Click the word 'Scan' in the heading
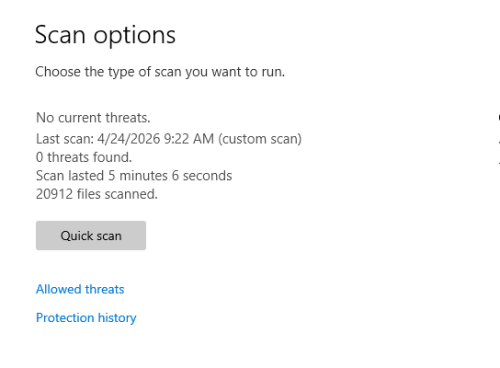500x368 pixels. (x=60, y=35)
